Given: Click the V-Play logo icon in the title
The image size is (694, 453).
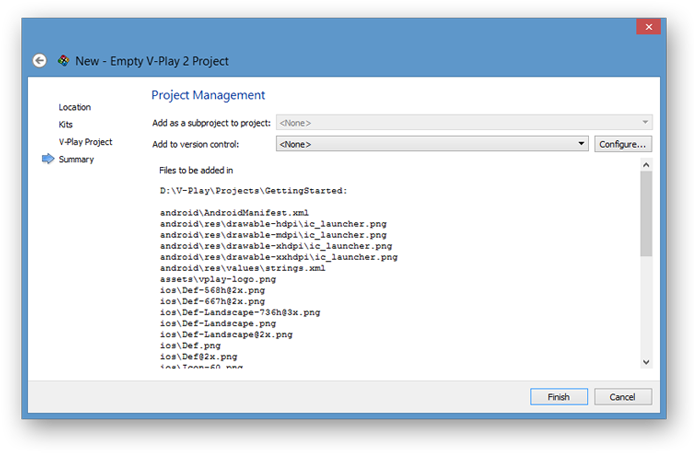Looking at the screenshot, I should (x=64, y=61).
